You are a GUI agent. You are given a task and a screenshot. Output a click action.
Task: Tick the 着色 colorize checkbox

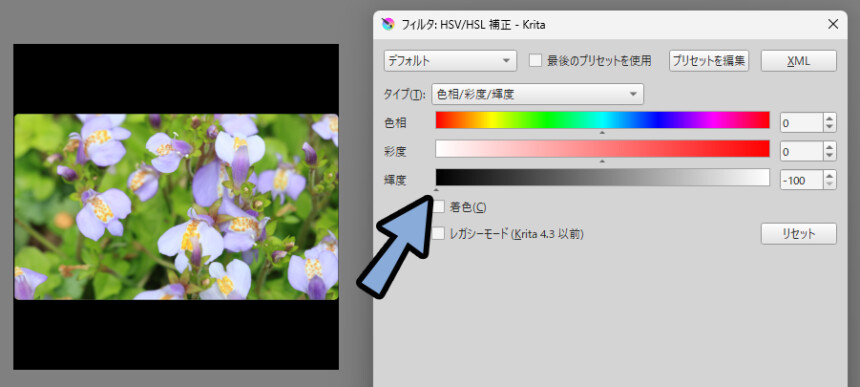(439, 207)
